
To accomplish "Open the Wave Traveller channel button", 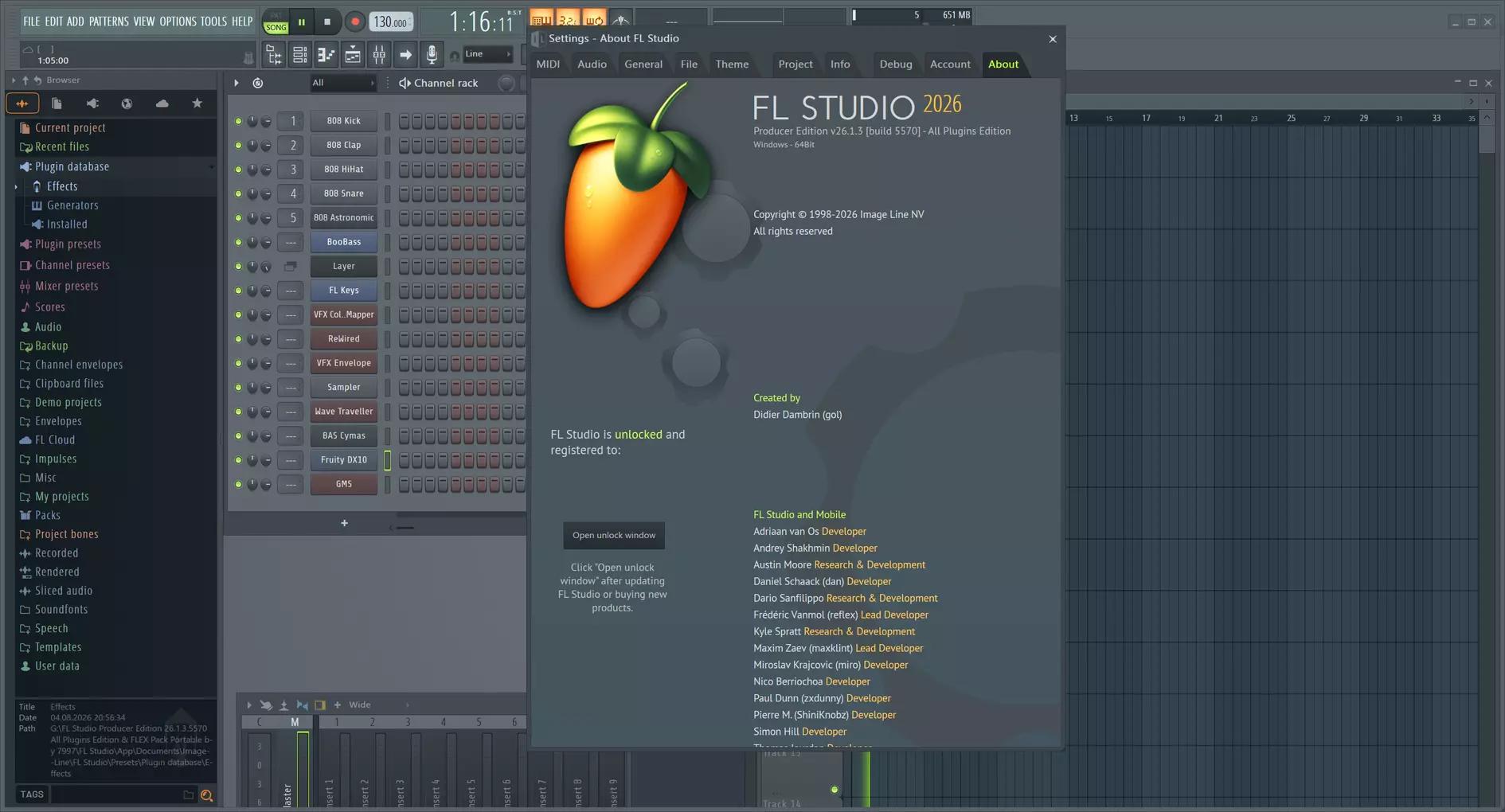I will coord(343,412).
